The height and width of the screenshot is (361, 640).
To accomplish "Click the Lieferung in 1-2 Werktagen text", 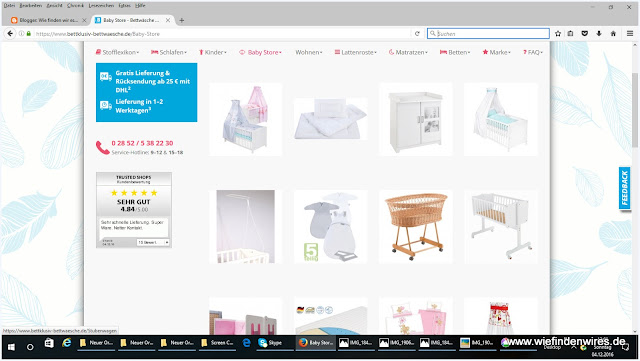I will tap(139, 106).
